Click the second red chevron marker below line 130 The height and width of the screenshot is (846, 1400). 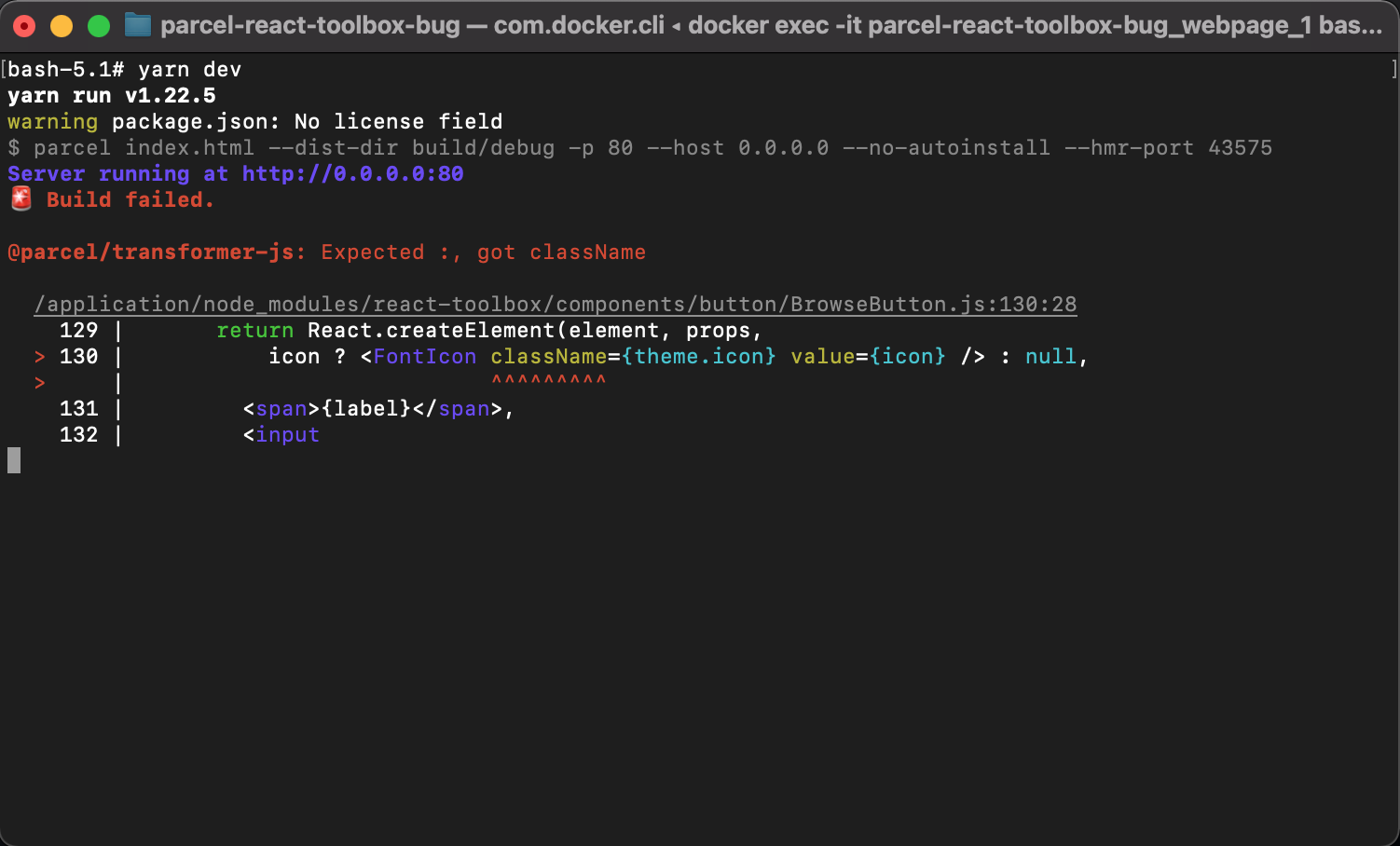pos(38,382)
